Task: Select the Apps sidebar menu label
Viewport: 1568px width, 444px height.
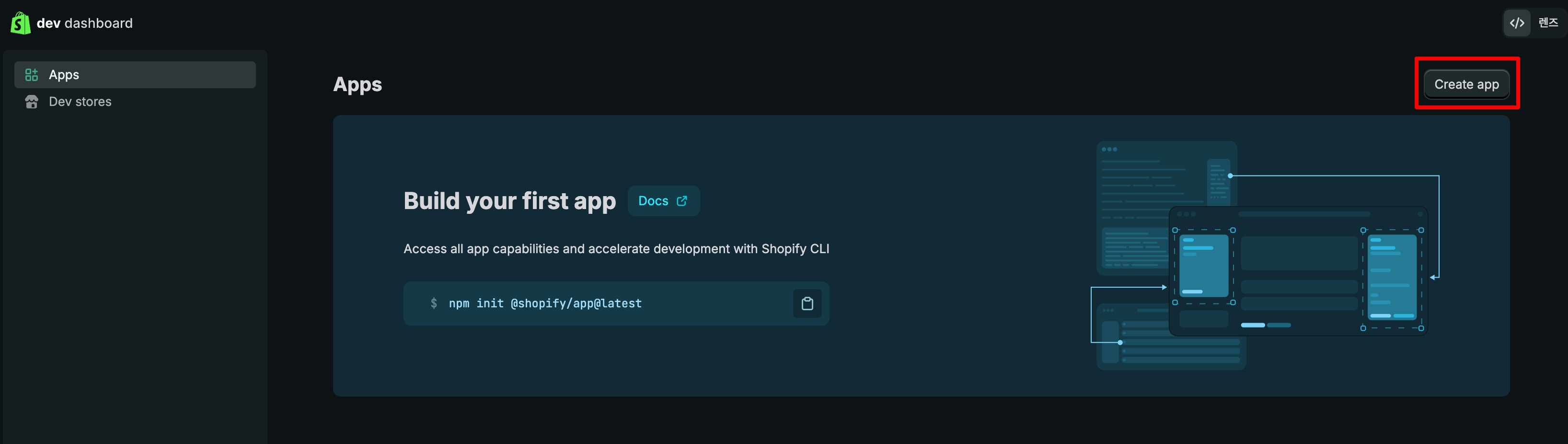Action: (x=64, y=75)
